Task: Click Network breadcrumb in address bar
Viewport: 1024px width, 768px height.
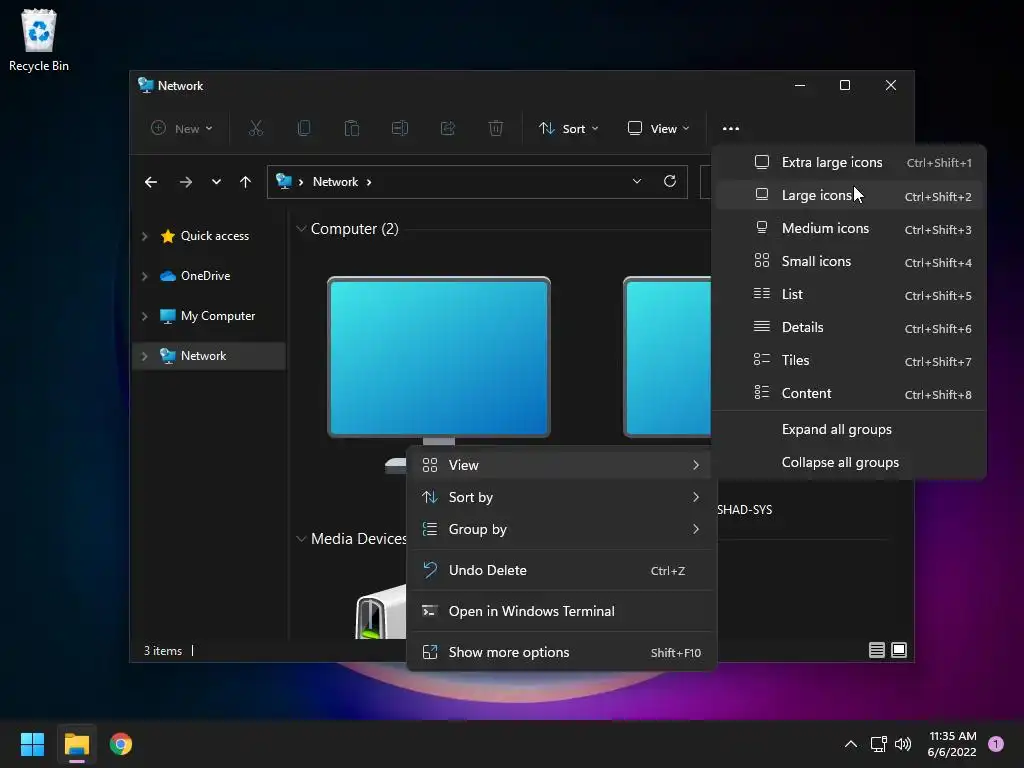Action: click(x=335, y=182)
